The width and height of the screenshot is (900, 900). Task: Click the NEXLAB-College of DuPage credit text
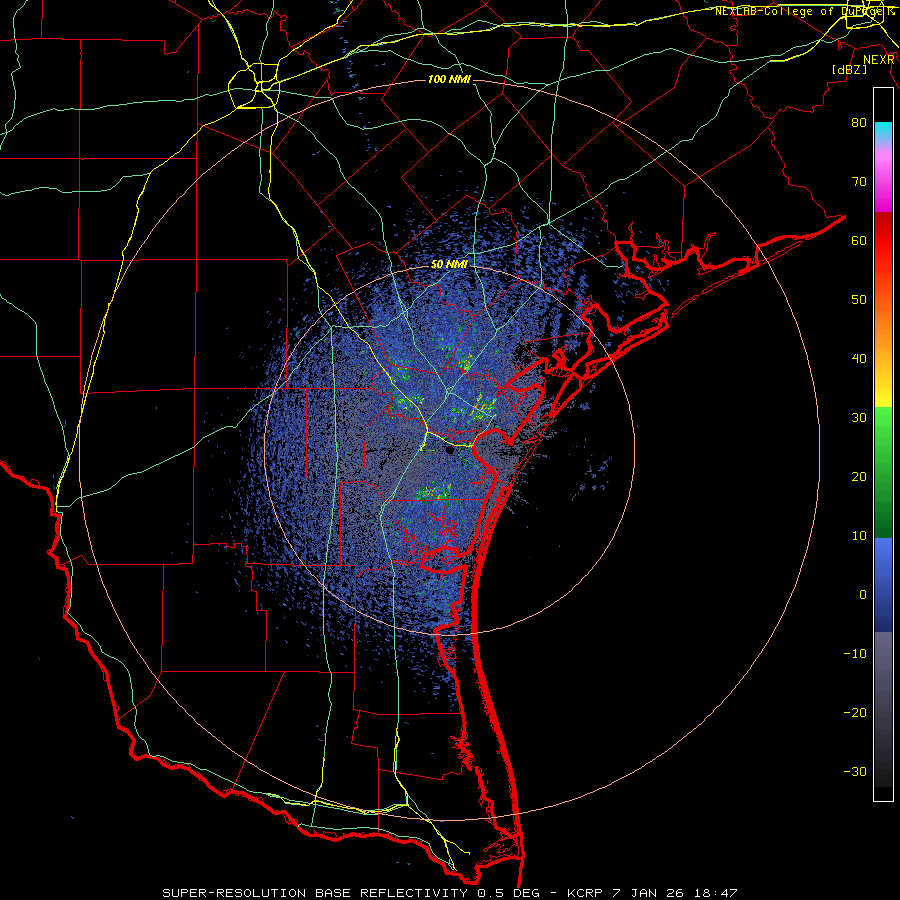tap(805, 11)
